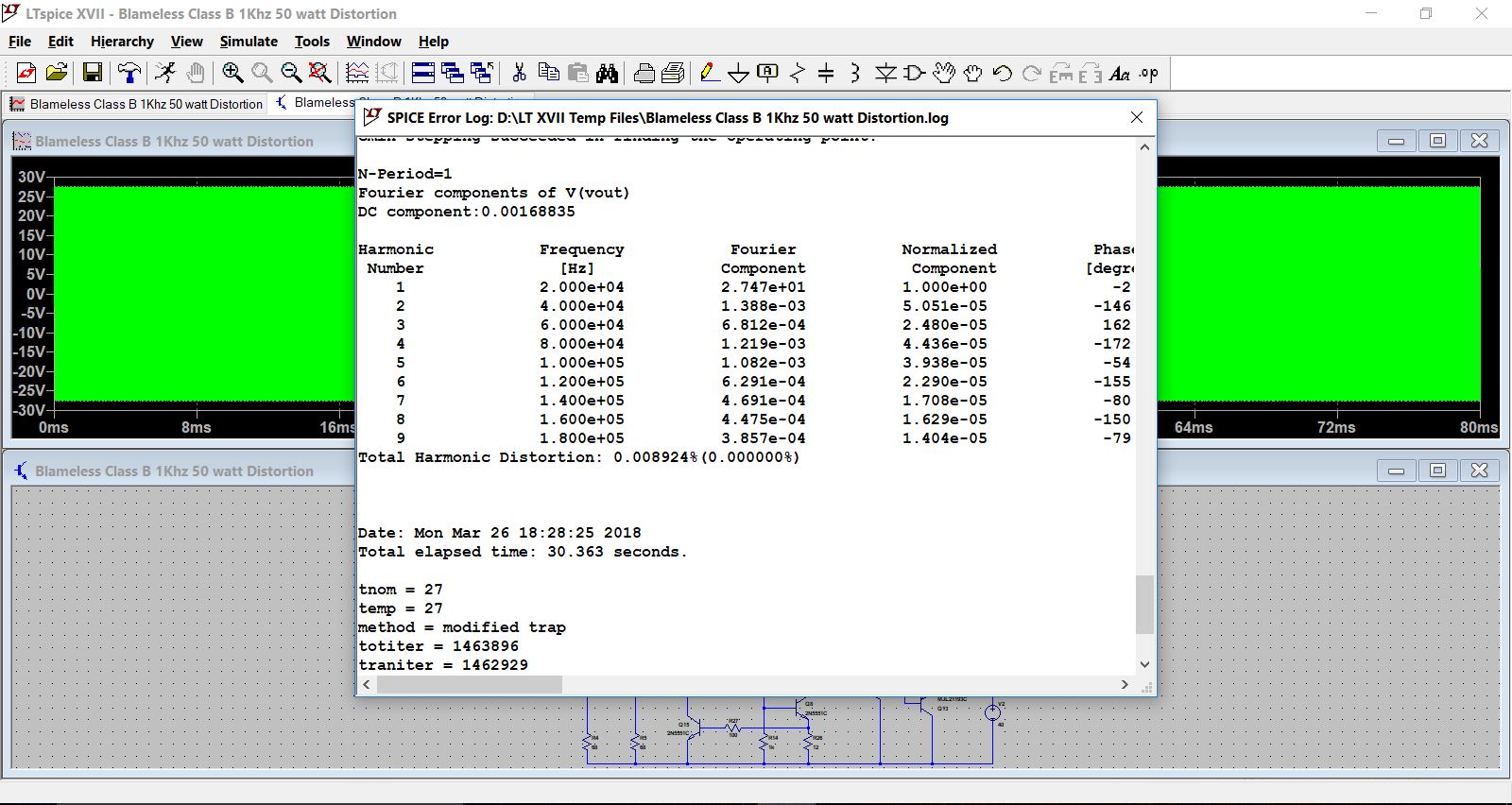
Task: Click the Total Harmonic Distortion 0.008924% line
Action: coord(578,457)
